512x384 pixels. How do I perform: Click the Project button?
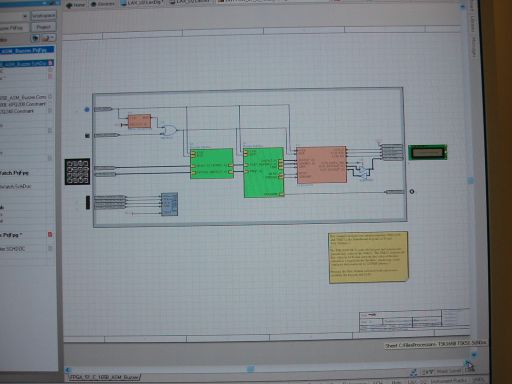(x=43, y=27)
